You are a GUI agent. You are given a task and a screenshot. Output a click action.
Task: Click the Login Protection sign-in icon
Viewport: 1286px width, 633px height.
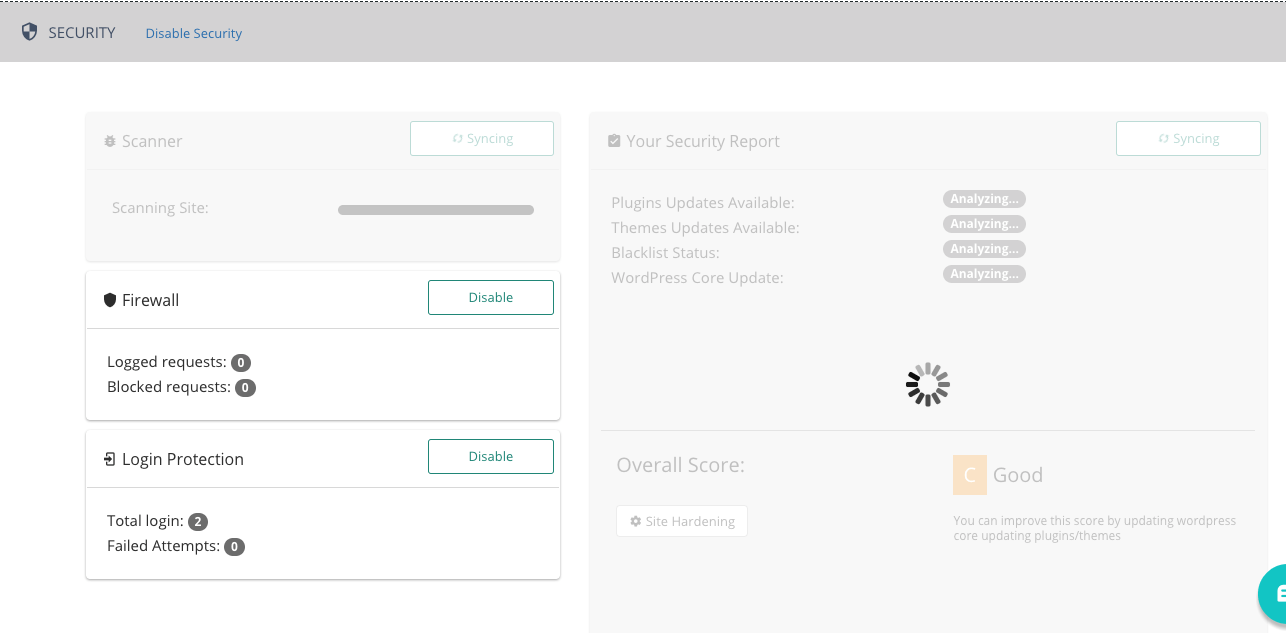click(110, 460)
